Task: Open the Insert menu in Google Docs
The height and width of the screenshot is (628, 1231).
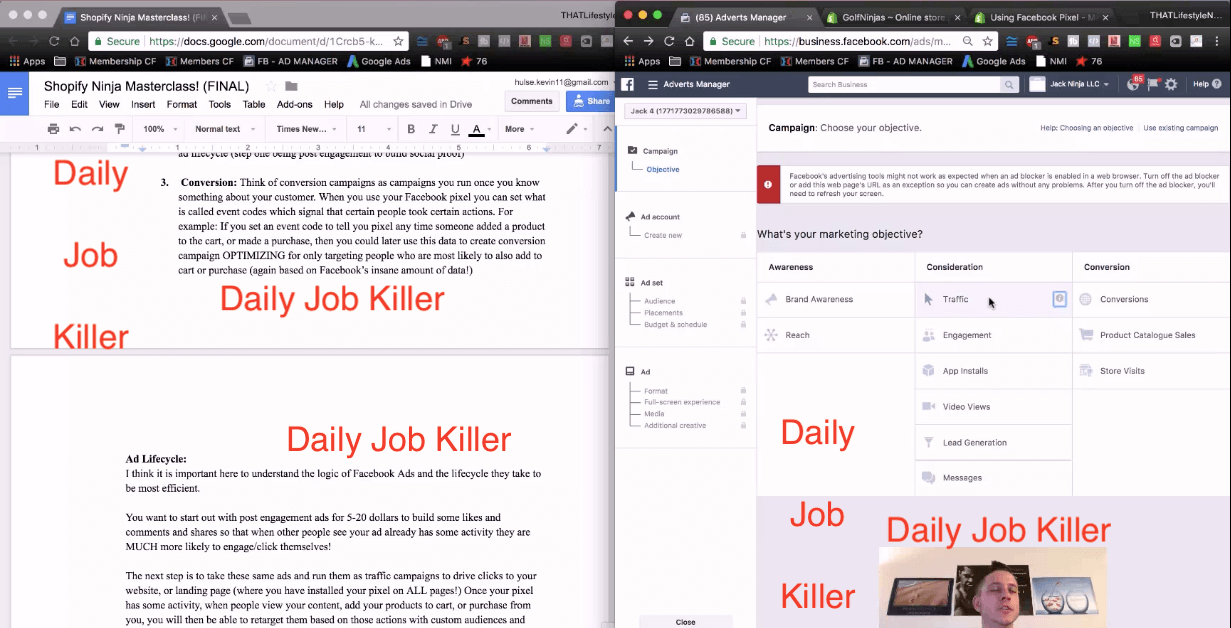Action: [143, 104]
